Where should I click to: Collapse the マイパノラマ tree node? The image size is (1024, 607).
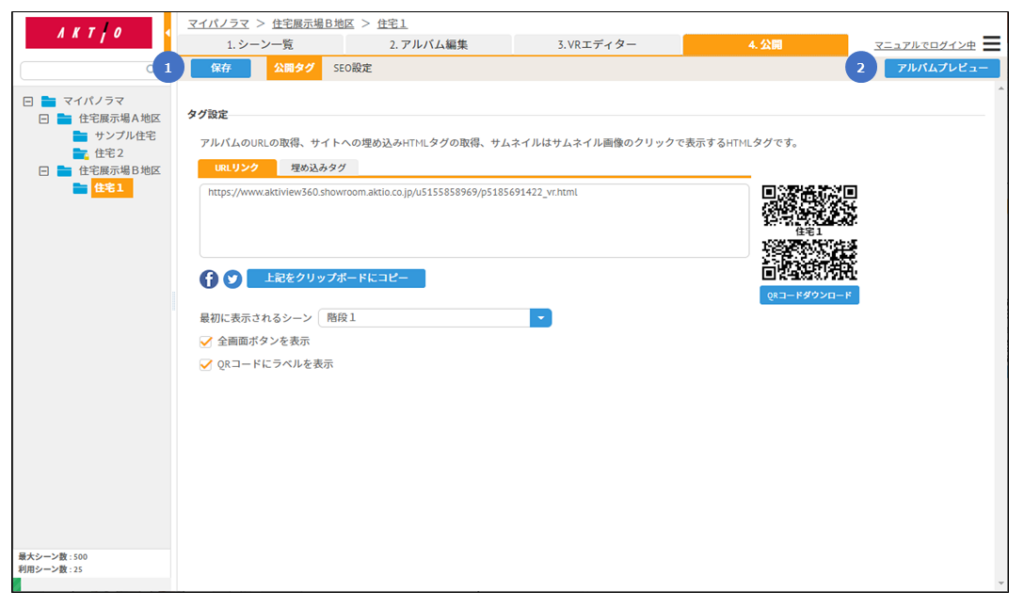pyautogui.click(x=28, y=101)
